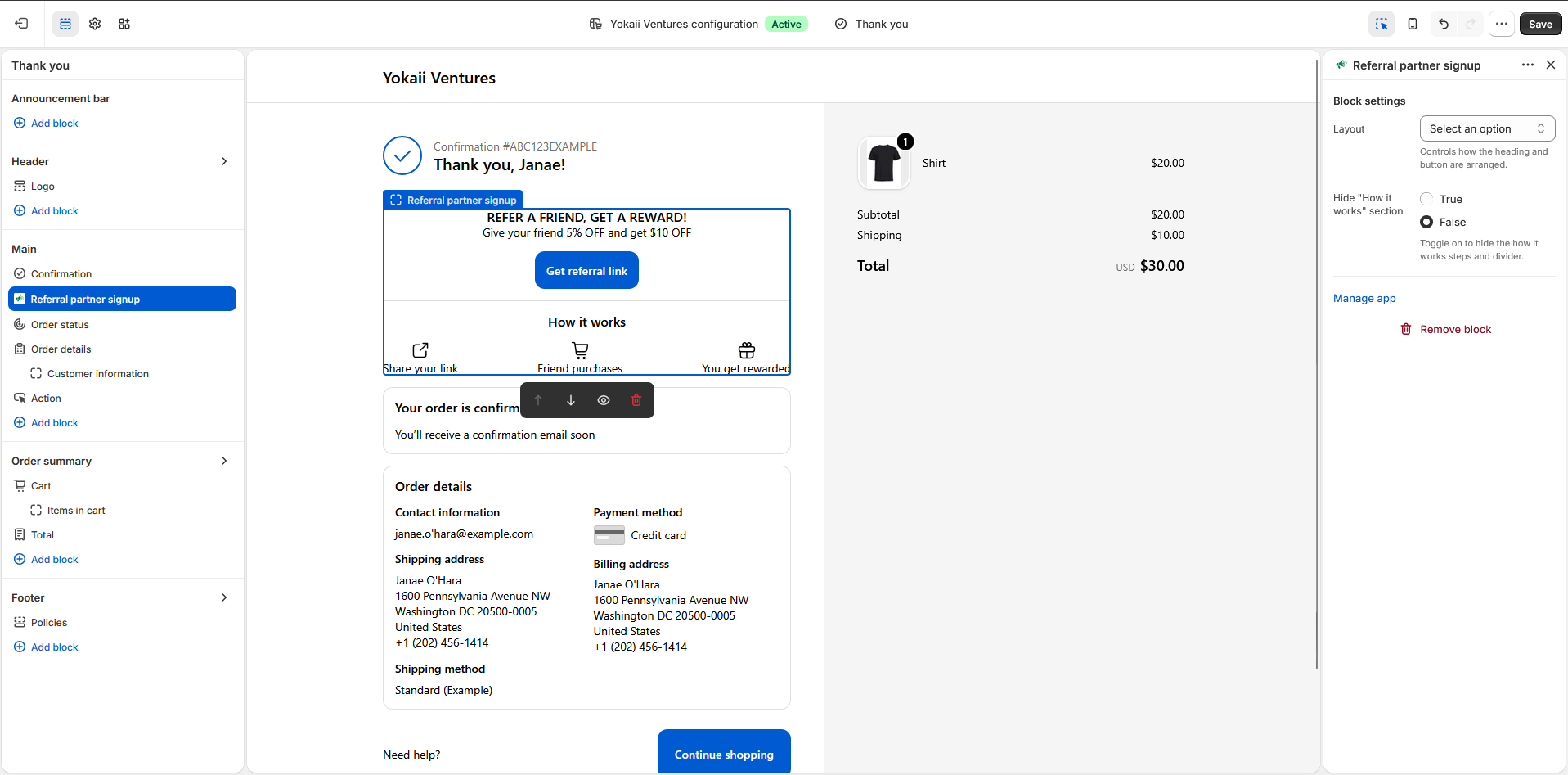
Task: Click the Save button
Action: [x=1540, y=24]
